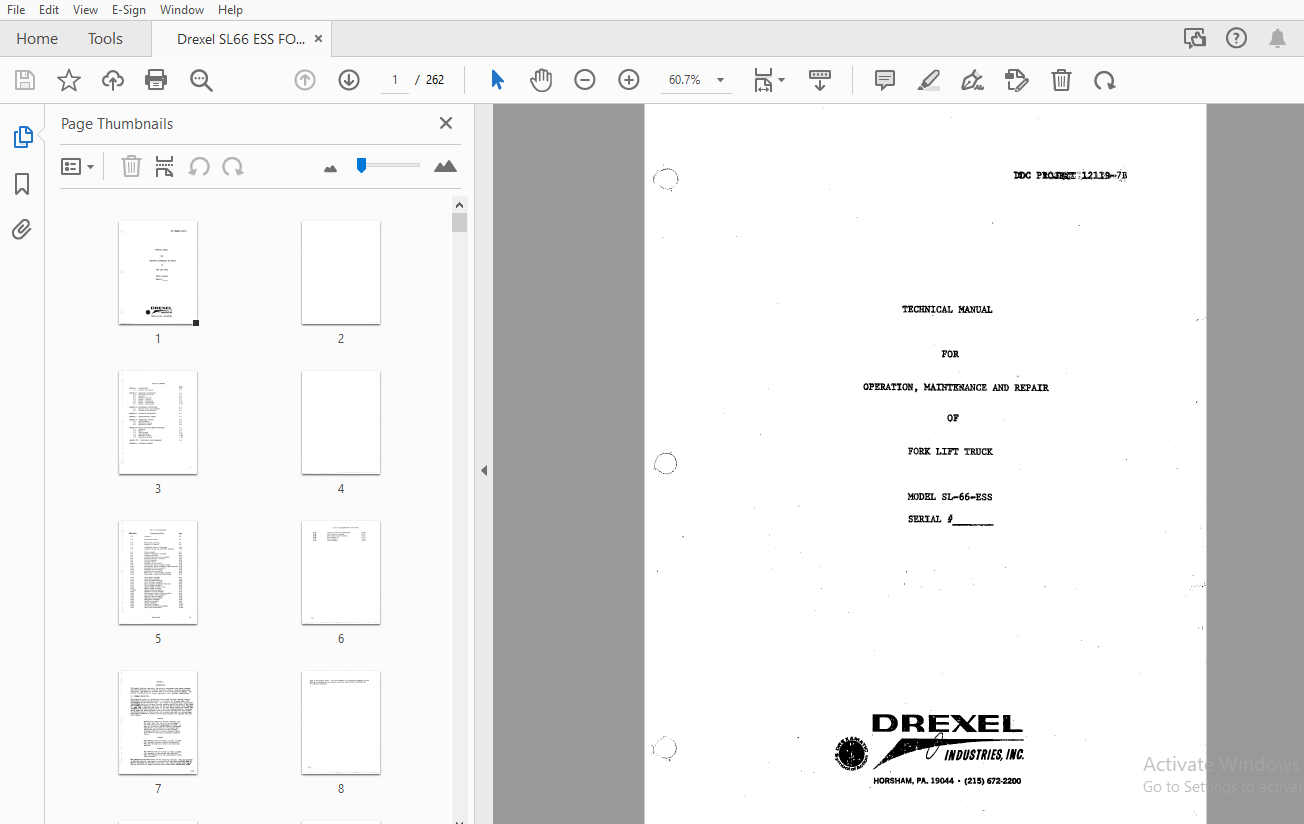Expand fit page options dropdown arrow
The image size is (1304, 824).
[782, 80]
